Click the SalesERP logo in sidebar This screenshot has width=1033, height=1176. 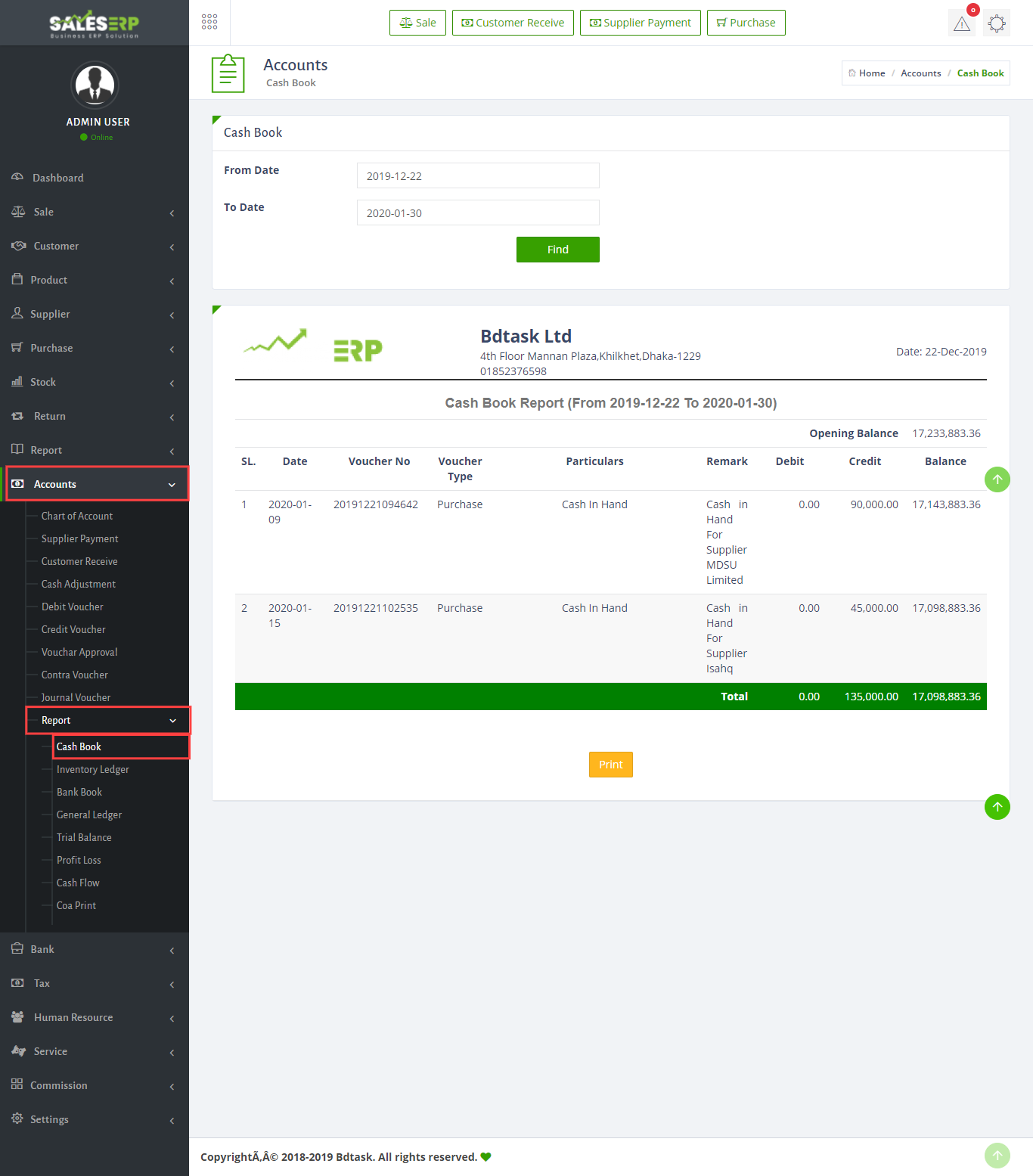point(95,24)
